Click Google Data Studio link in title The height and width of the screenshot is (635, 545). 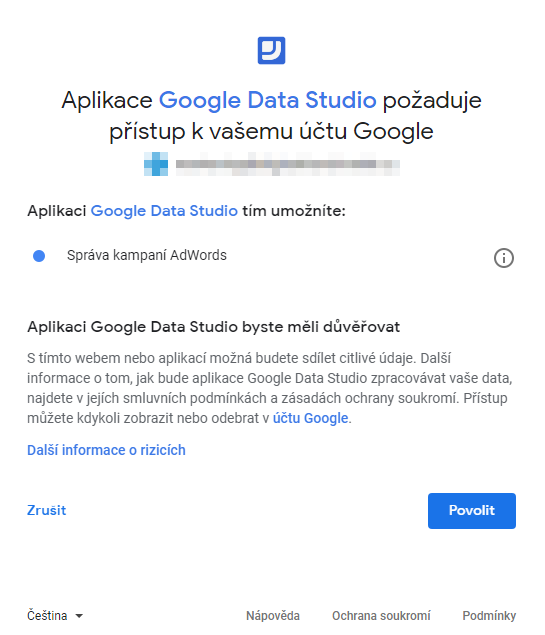pos(268,100)
